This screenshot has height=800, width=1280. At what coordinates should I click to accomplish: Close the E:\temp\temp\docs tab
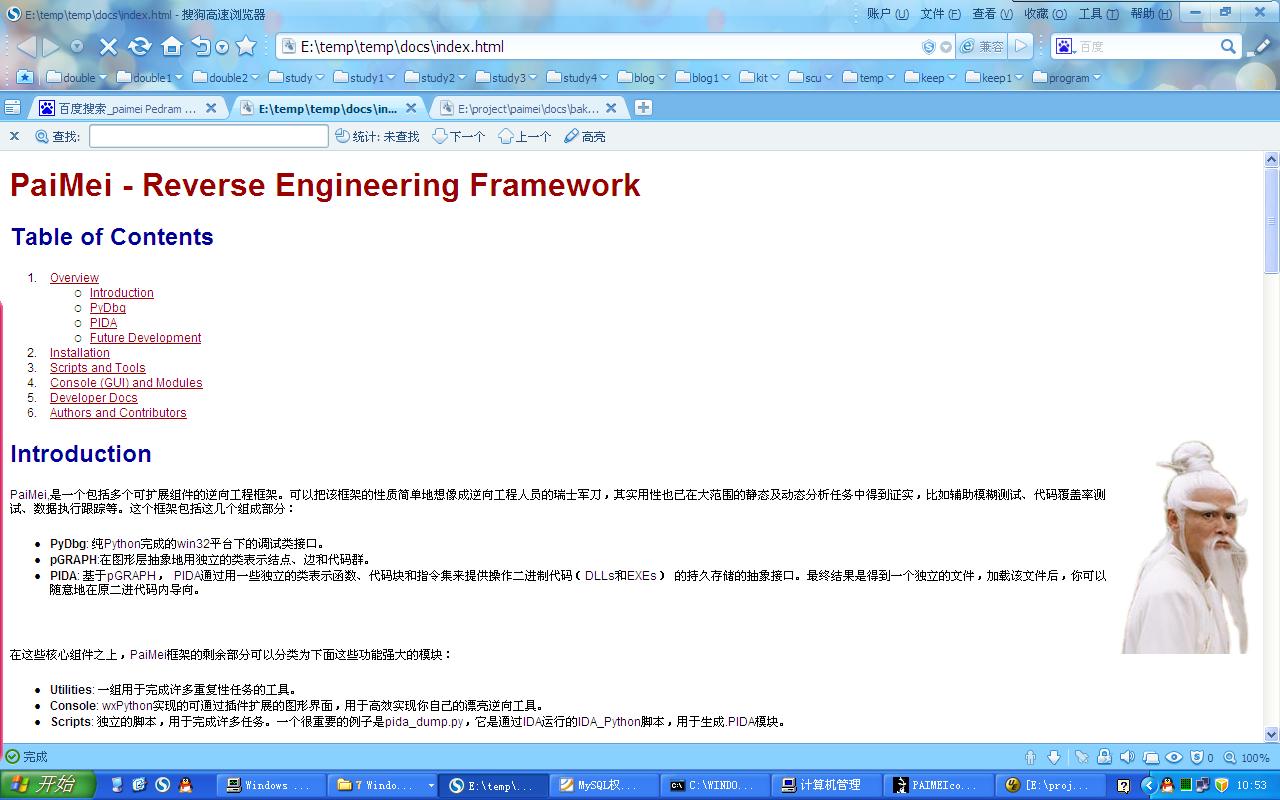click(x=411, y=108)
